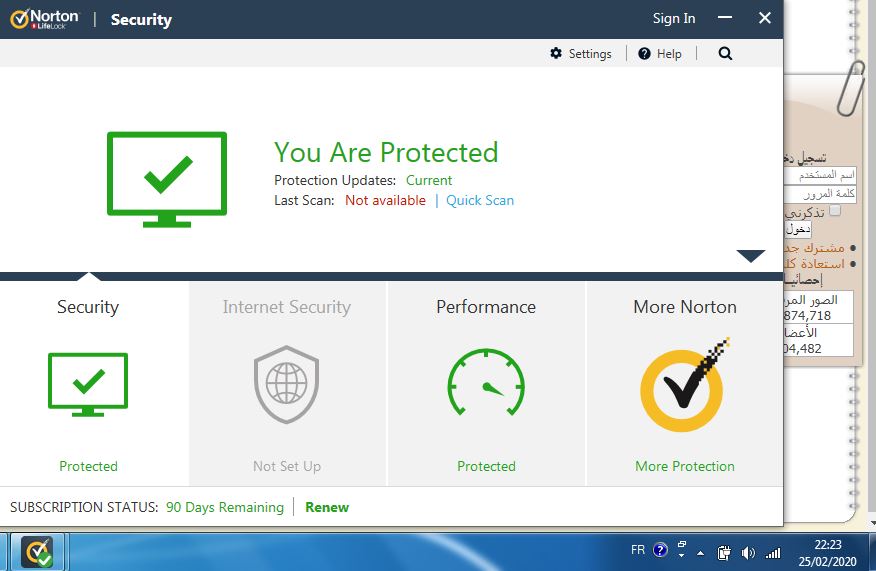
Task: Open Settings via the gear icon
Action: pyautogui.click(x=556, y=53)
